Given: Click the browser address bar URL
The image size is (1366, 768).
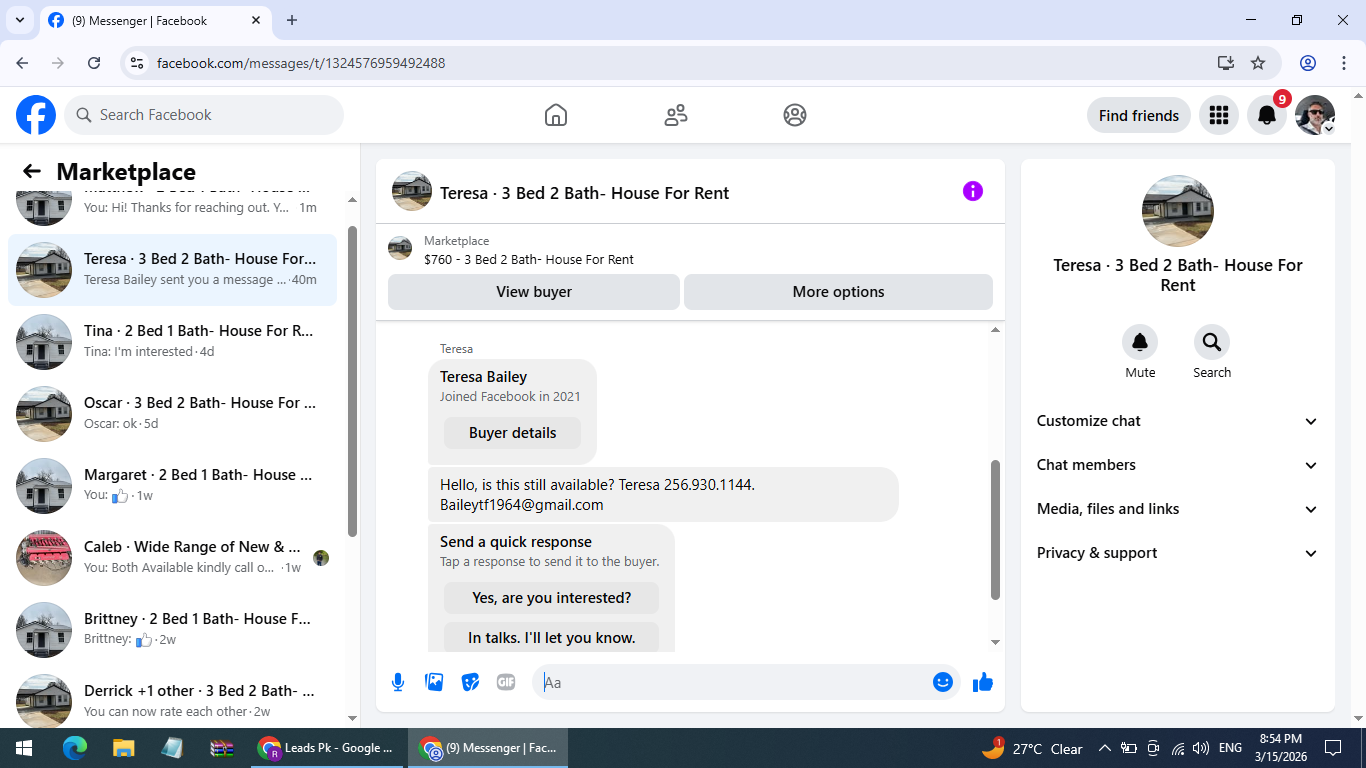Looking at the screenshot, I should (x=301, y=63).
